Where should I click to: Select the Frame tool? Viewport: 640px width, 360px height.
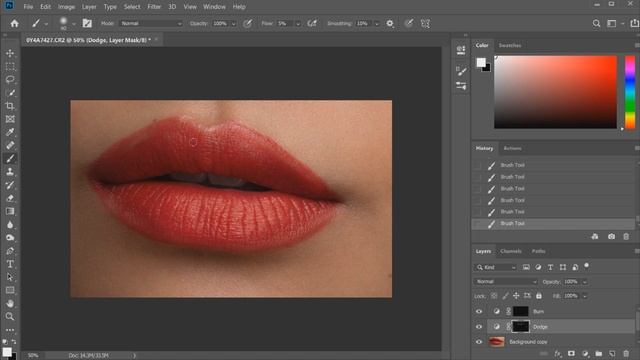click(x=10, y=119)
